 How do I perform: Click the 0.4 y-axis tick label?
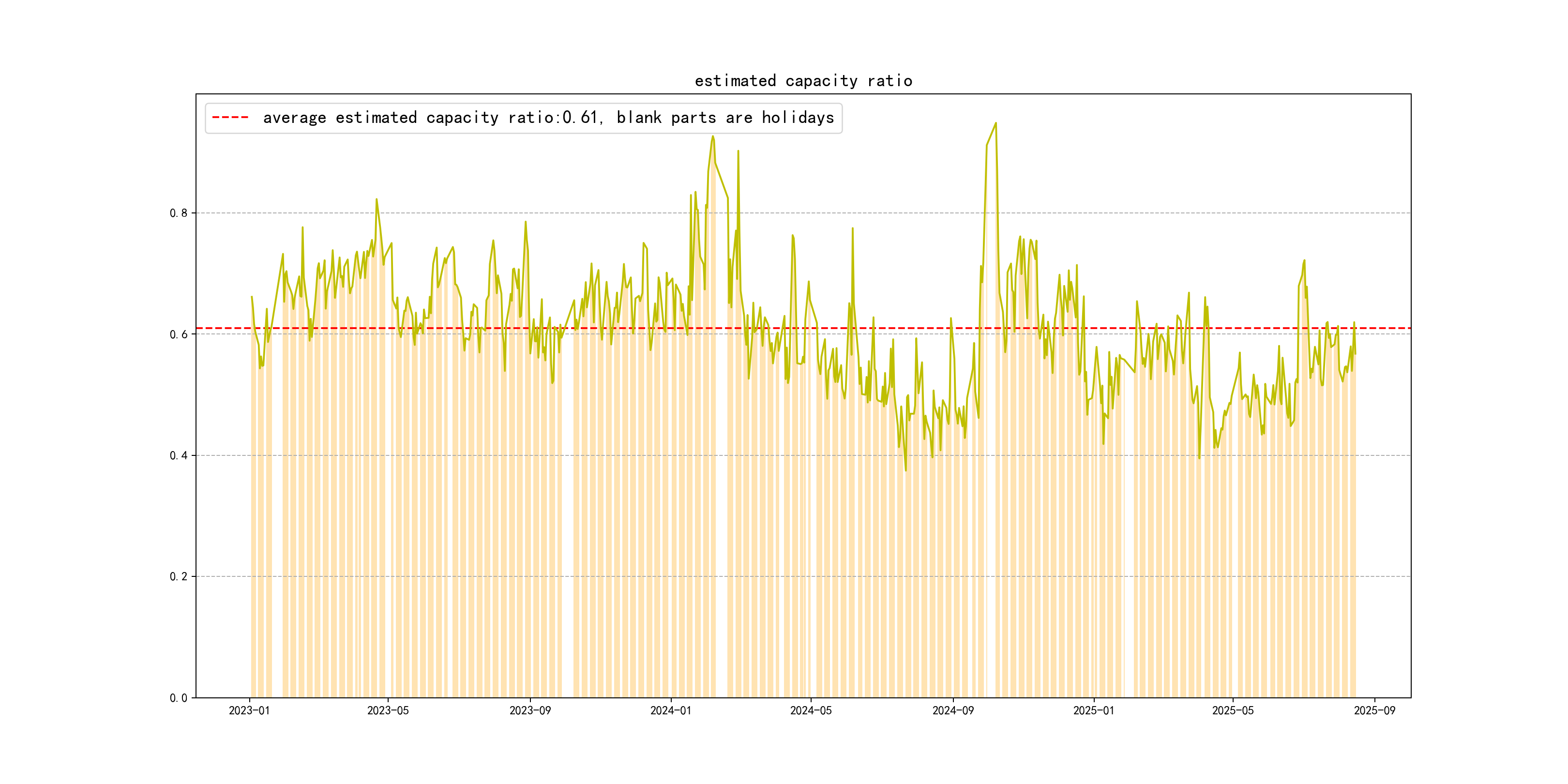[179, 455]
